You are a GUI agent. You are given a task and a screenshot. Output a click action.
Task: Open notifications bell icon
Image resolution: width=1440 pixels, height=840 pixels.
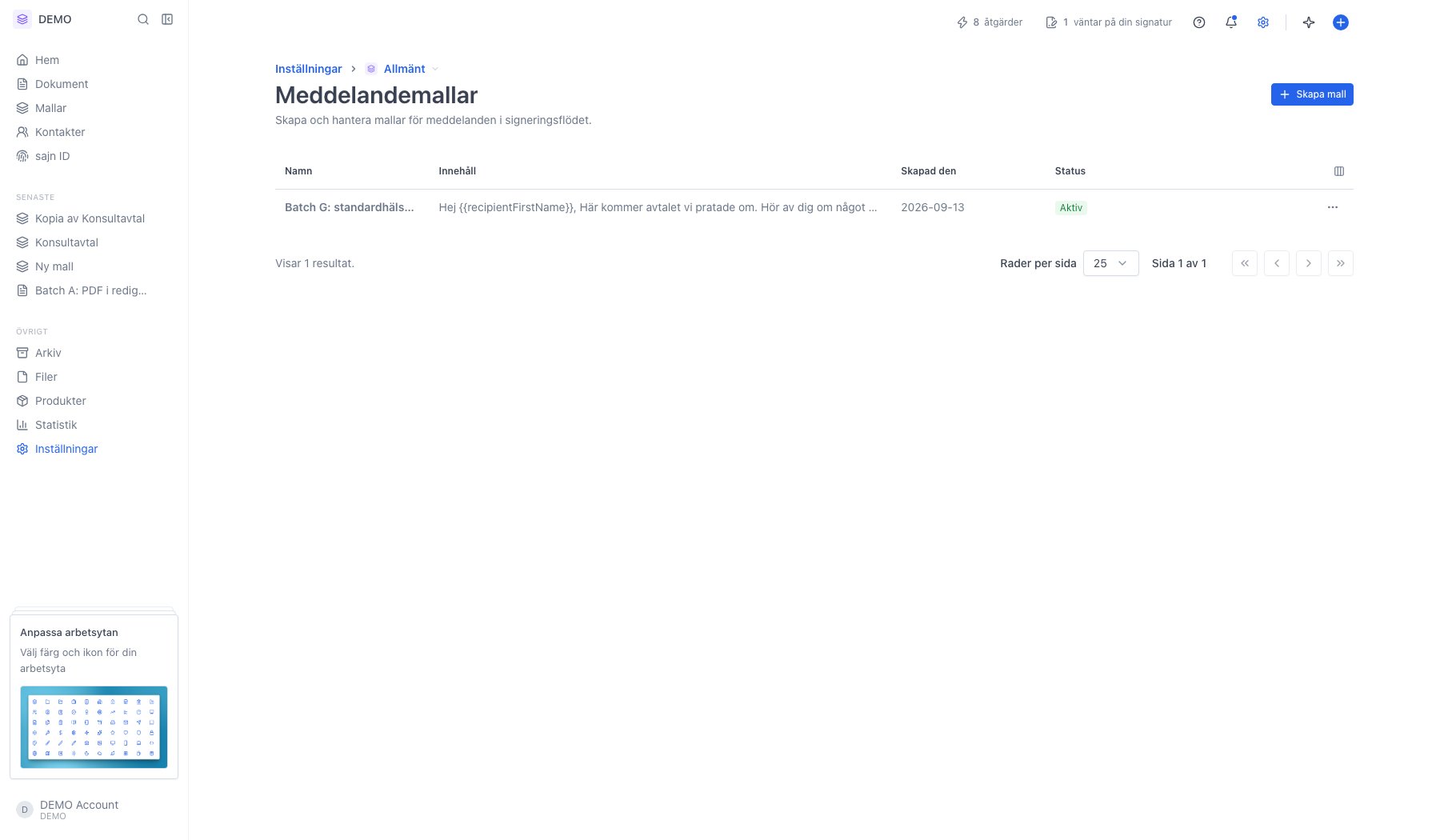click(x=1231, y=22)
